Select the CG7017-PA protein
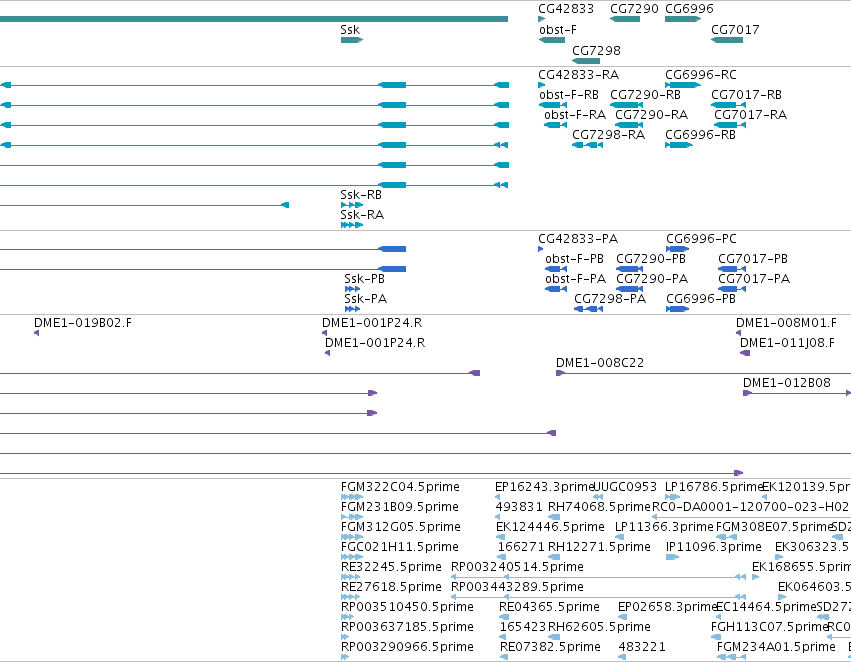Screen dimensions: 851x662 pos(732,289)
